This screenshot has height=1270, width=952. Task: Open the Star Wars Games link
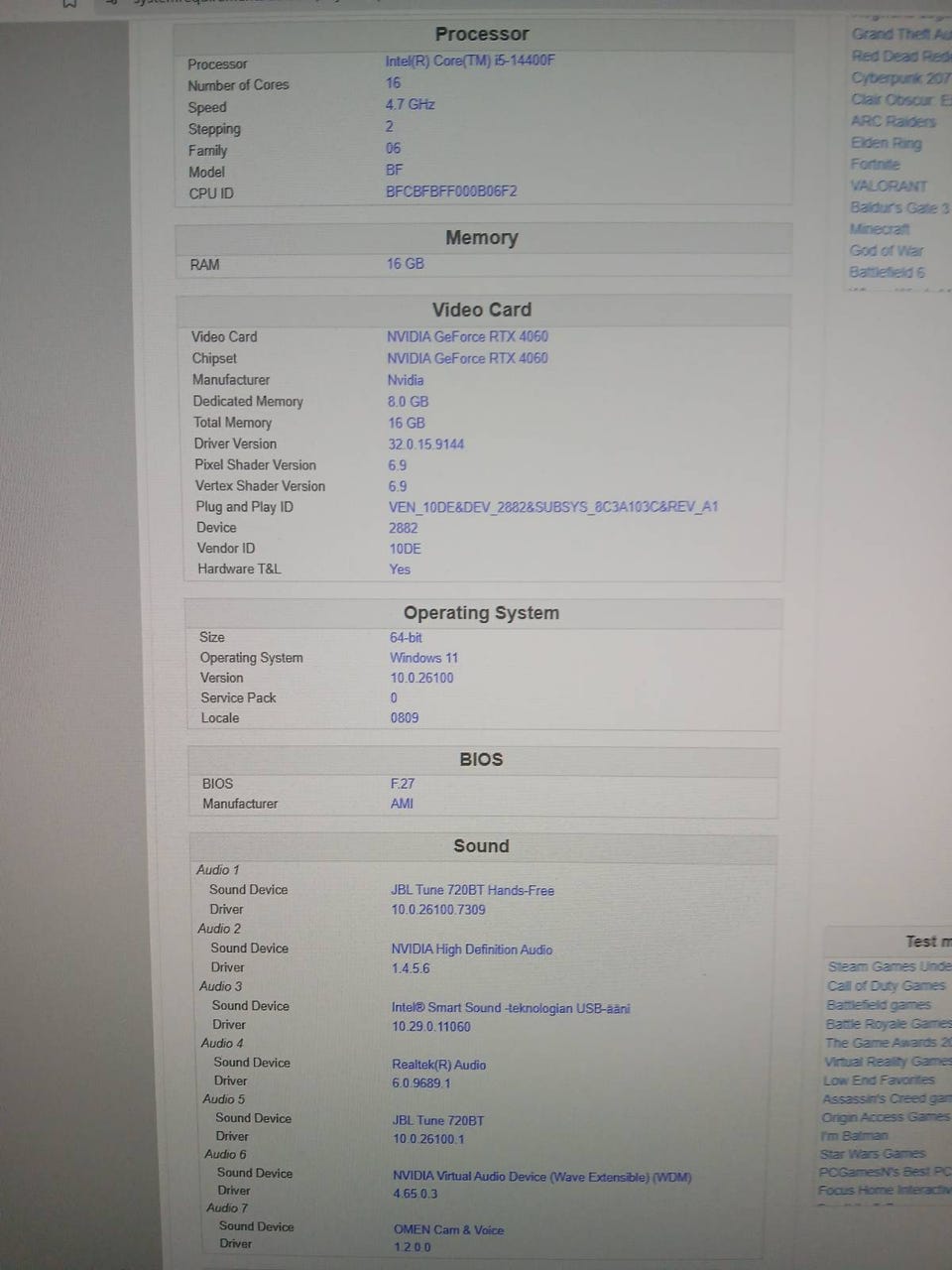click(872, 1154)
